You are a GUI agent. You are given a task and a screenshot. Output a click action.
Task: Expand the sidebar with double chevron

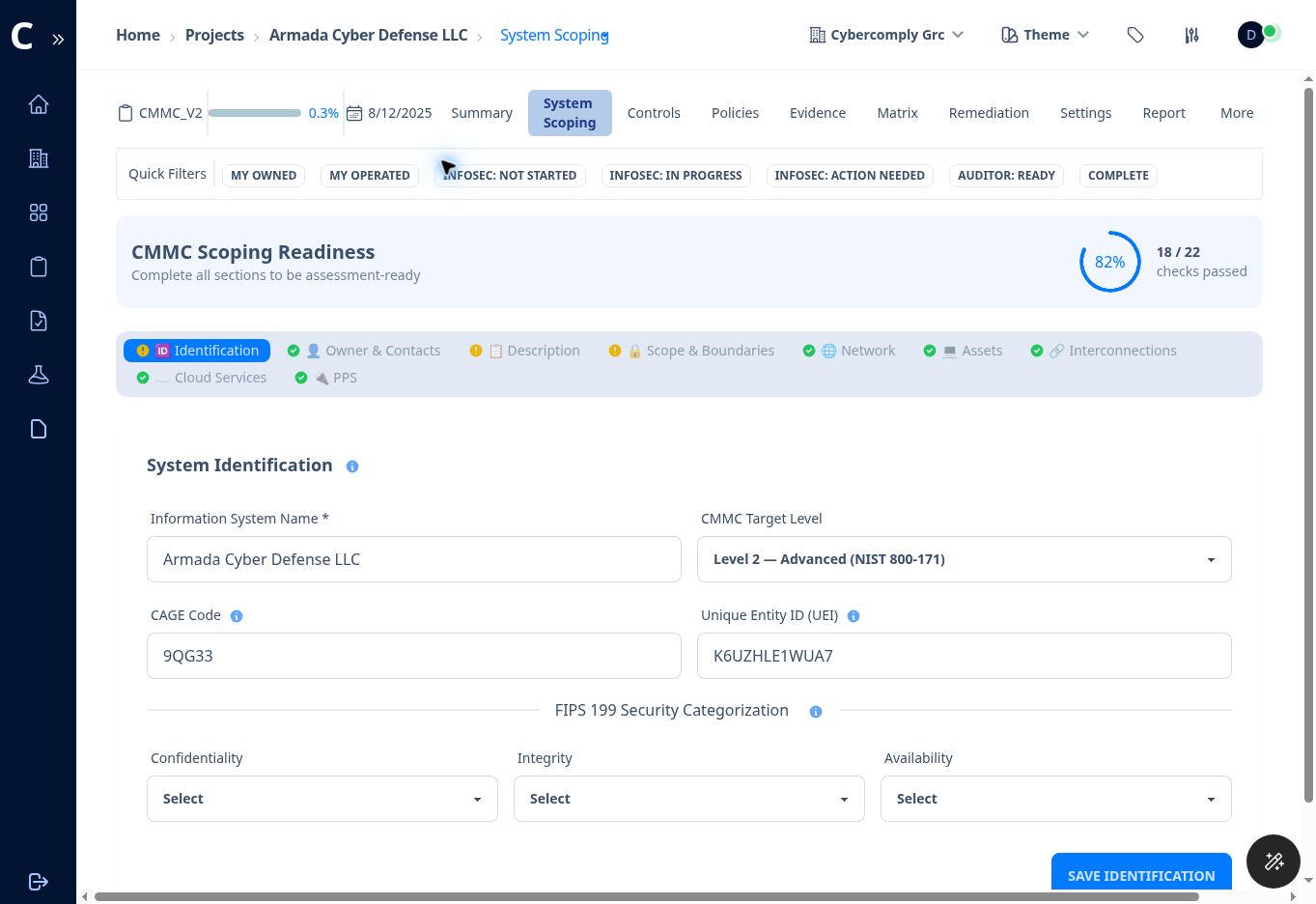[58, 40]
